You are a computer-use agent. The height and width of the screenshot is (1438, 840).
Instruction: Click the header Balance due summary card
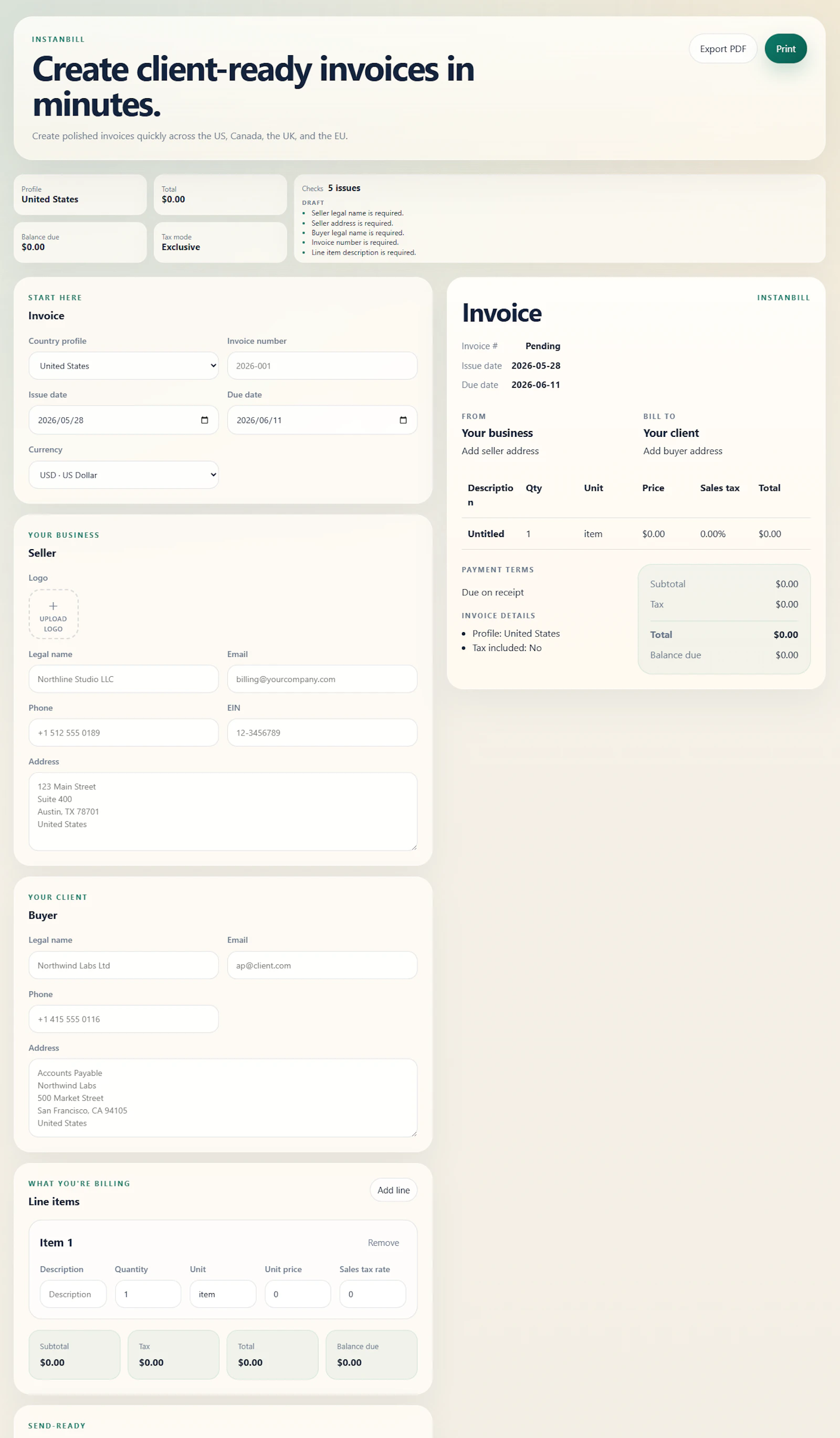pos(80,243)
